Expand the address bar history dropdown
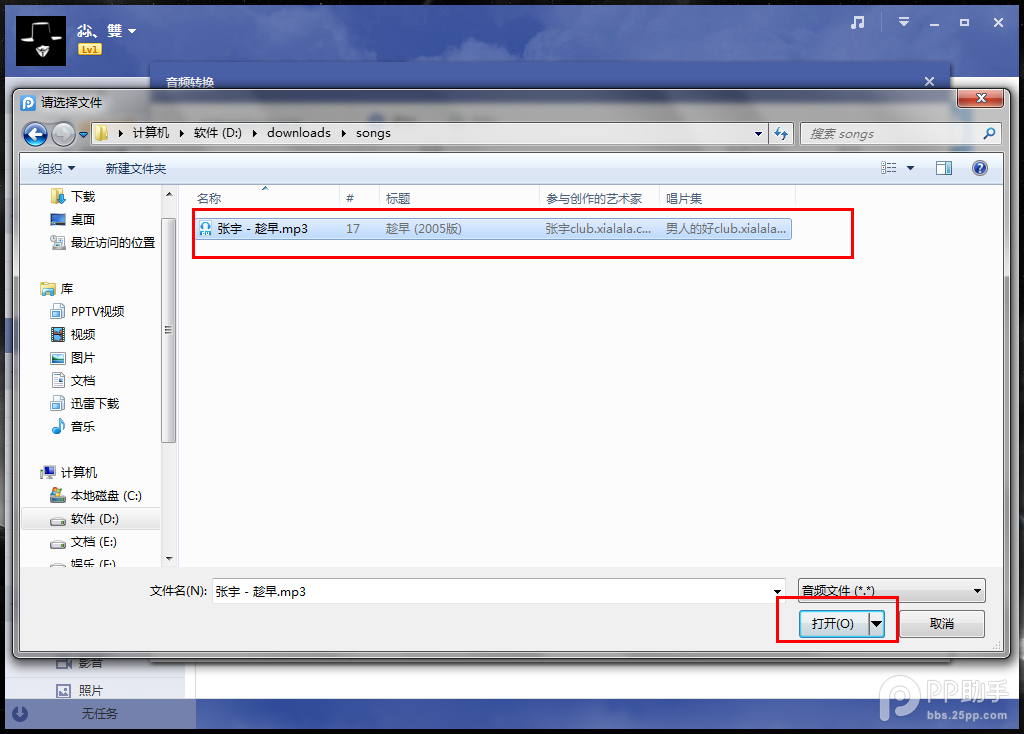Image resolution: width=1024 pixels, height=734 pixels. 758,134
